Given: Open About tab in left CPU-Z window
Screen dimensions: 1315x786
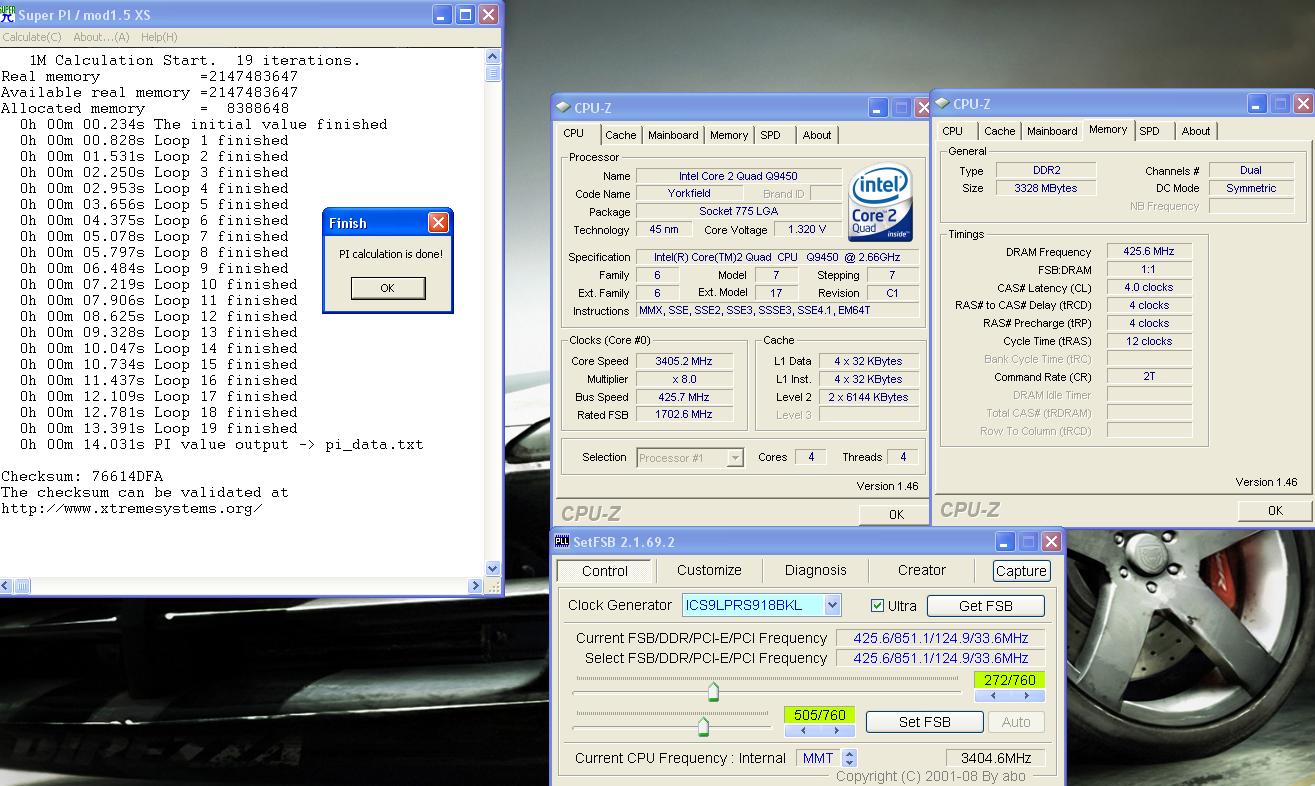Looking at the screenshot, I should [817, 135].
